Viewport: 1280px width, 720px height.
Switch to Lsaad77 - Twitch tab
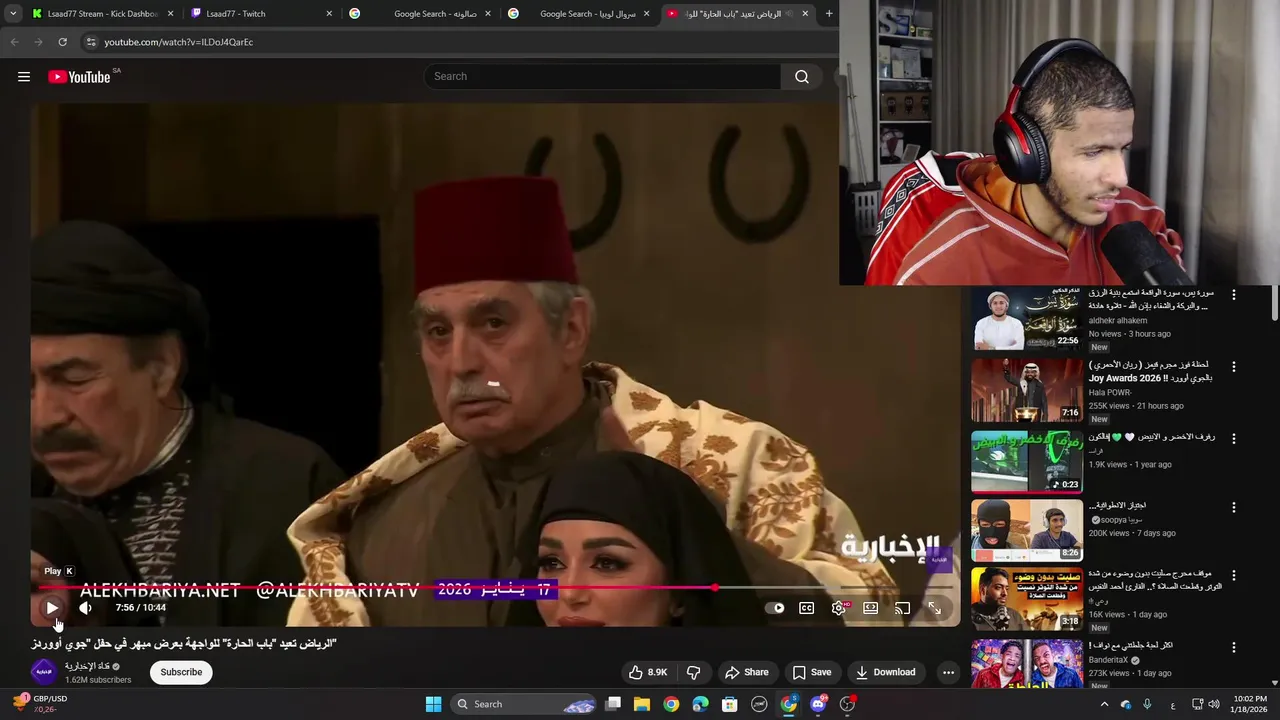point(262,14)
